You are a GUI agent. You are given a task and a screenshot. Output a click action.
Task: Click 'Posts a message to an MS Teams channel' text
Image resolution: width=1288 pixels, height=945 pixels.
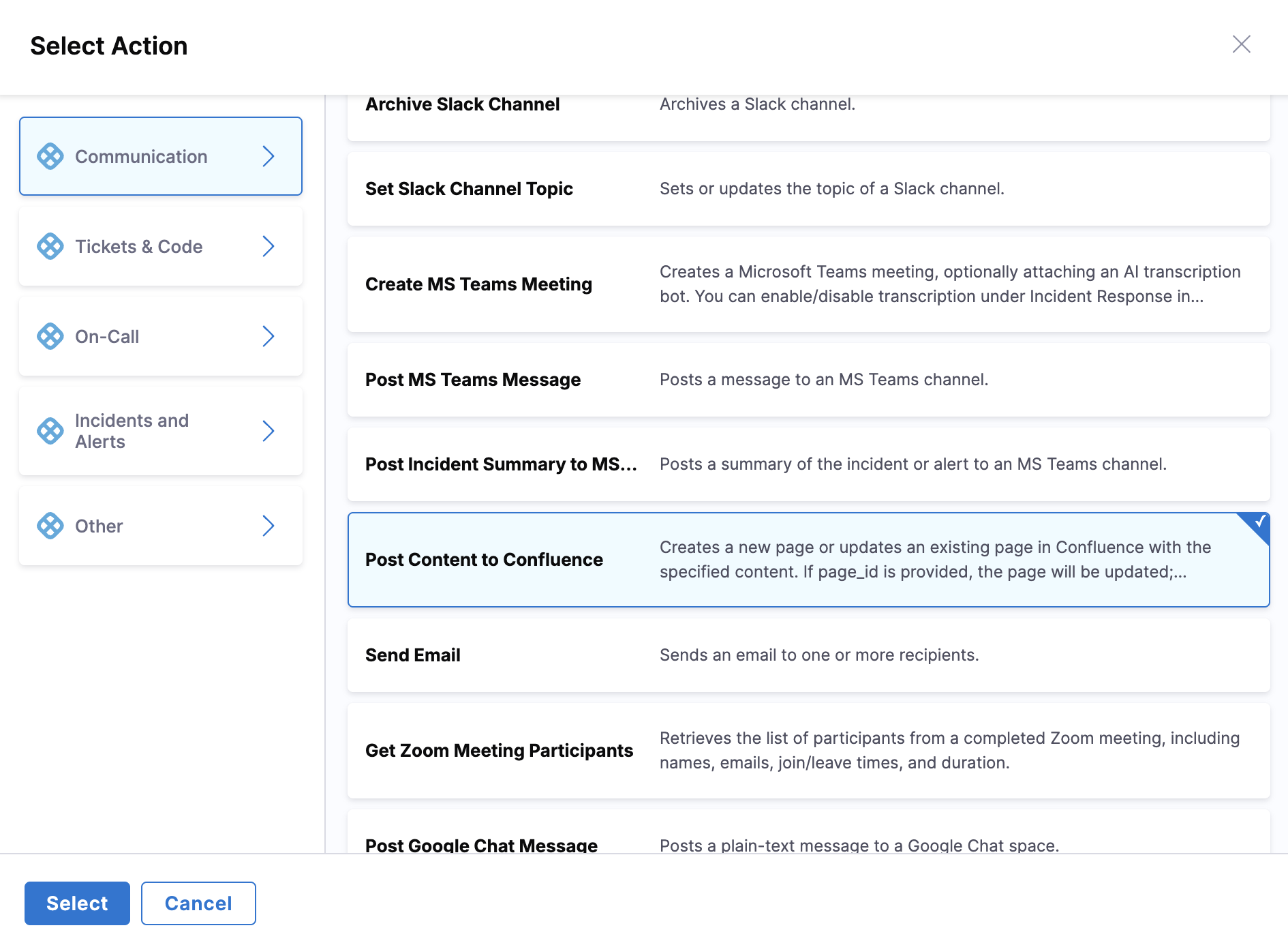[824, 380]
